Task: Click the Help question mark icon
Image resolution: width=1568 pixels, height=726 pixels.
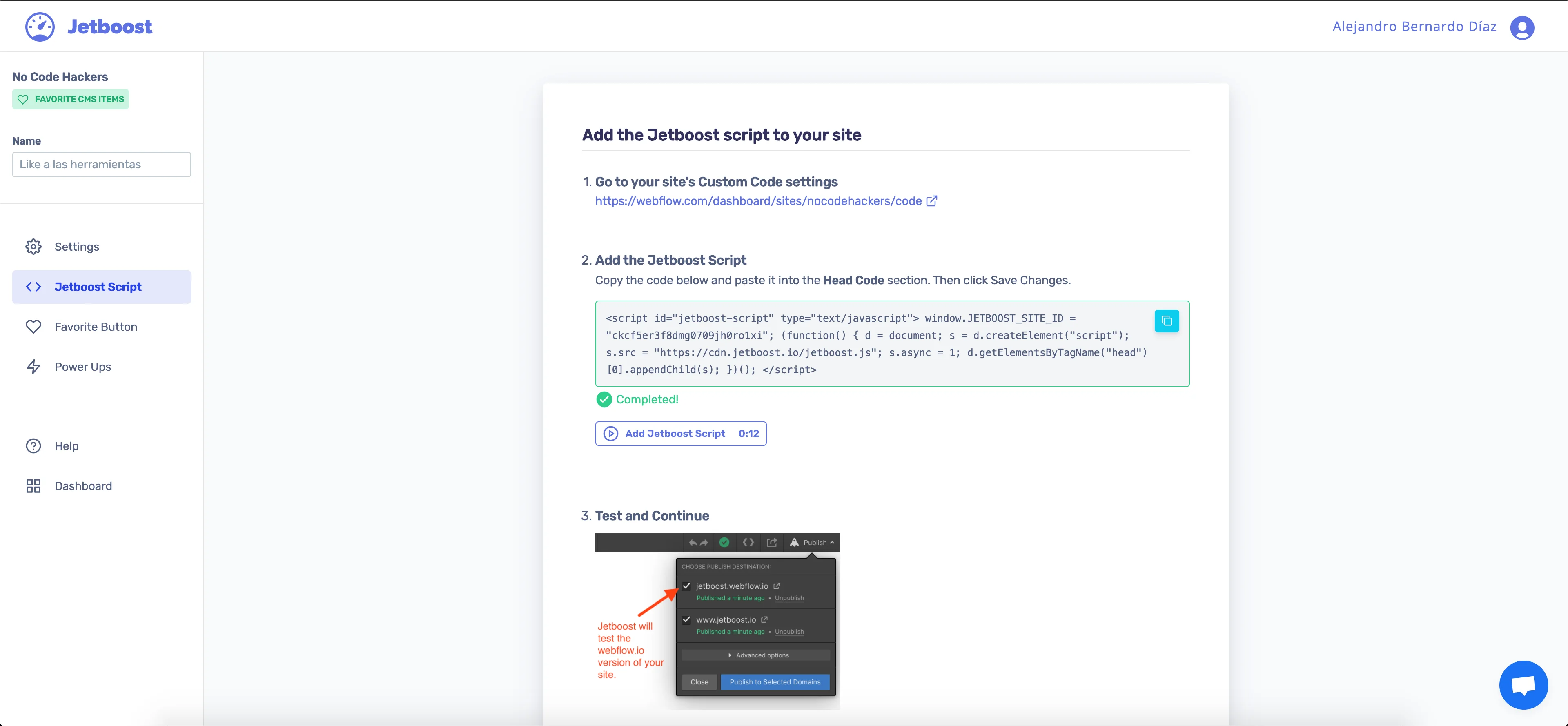Action: [33, 446]
